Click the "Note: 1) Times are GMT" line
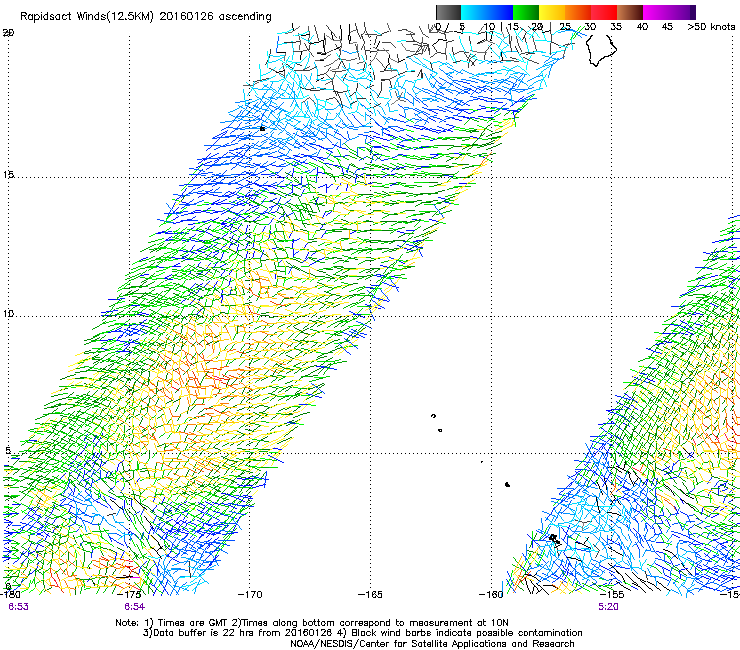The height and width of the screenshot is (650, 740). pyautogui.click(x=312, y=623)
